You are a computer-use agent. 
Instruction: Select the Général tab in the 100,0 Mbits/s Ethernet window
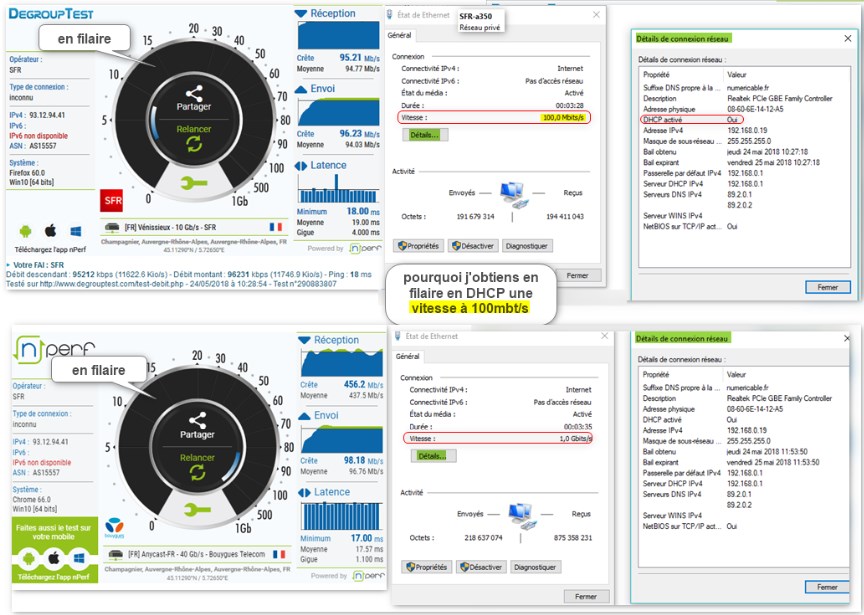[x=400, y=35]
